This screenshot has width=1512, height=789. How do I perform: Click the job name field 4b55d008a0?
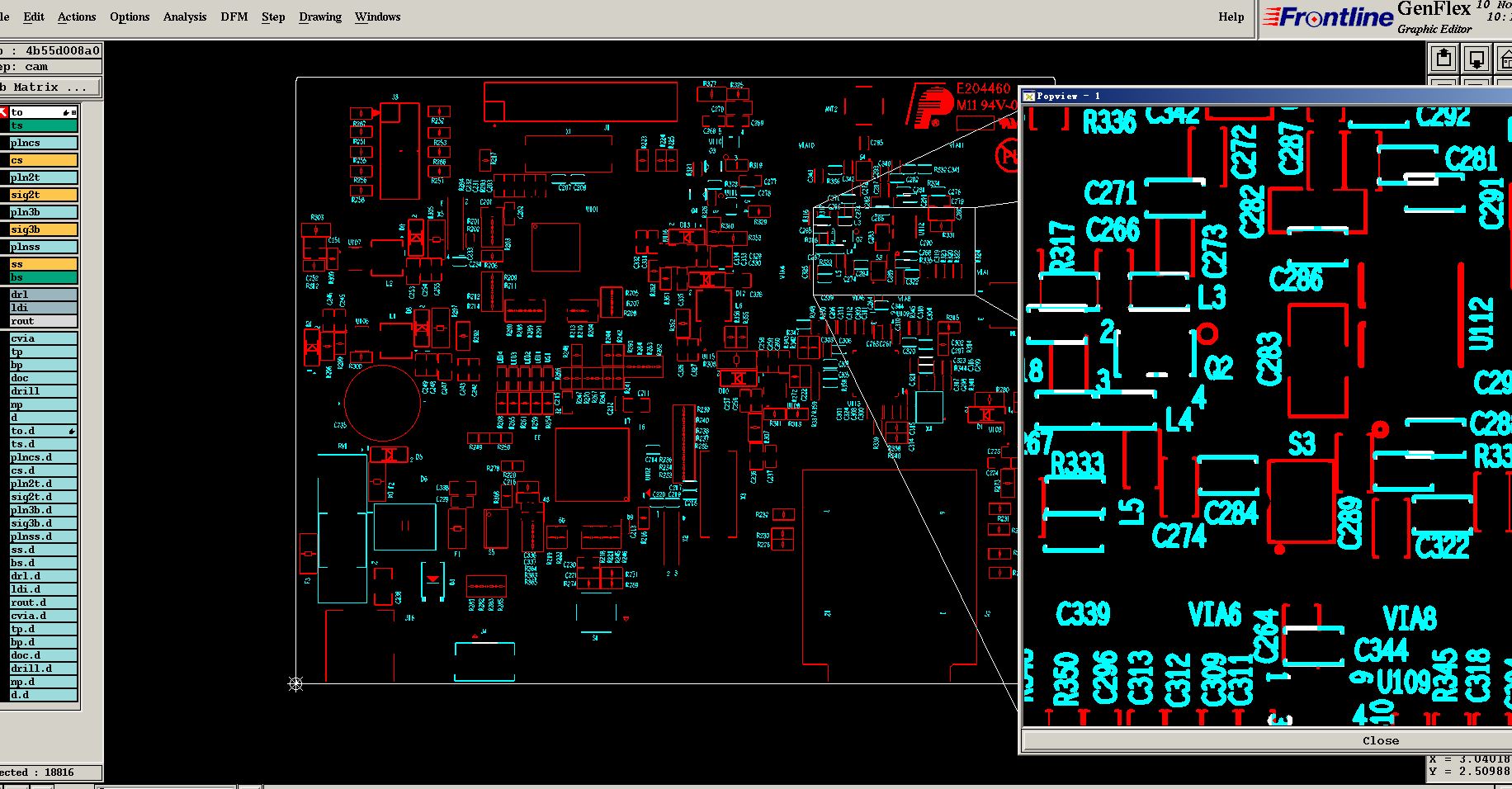pyautogui.click(x=50, y=50)
